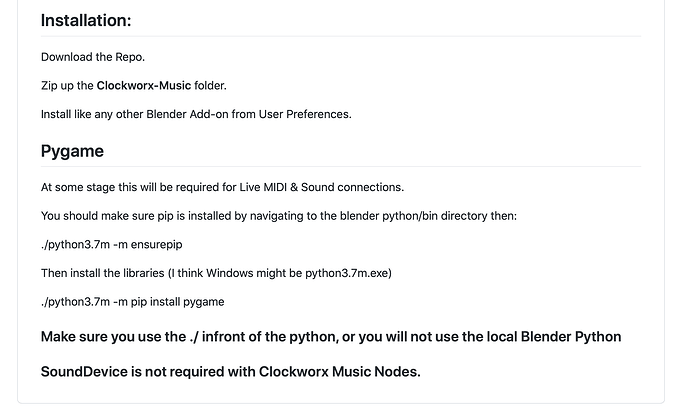Click the 'SoundDevice is not required' heading
690x418 pixels.
(x=231, y=372)
